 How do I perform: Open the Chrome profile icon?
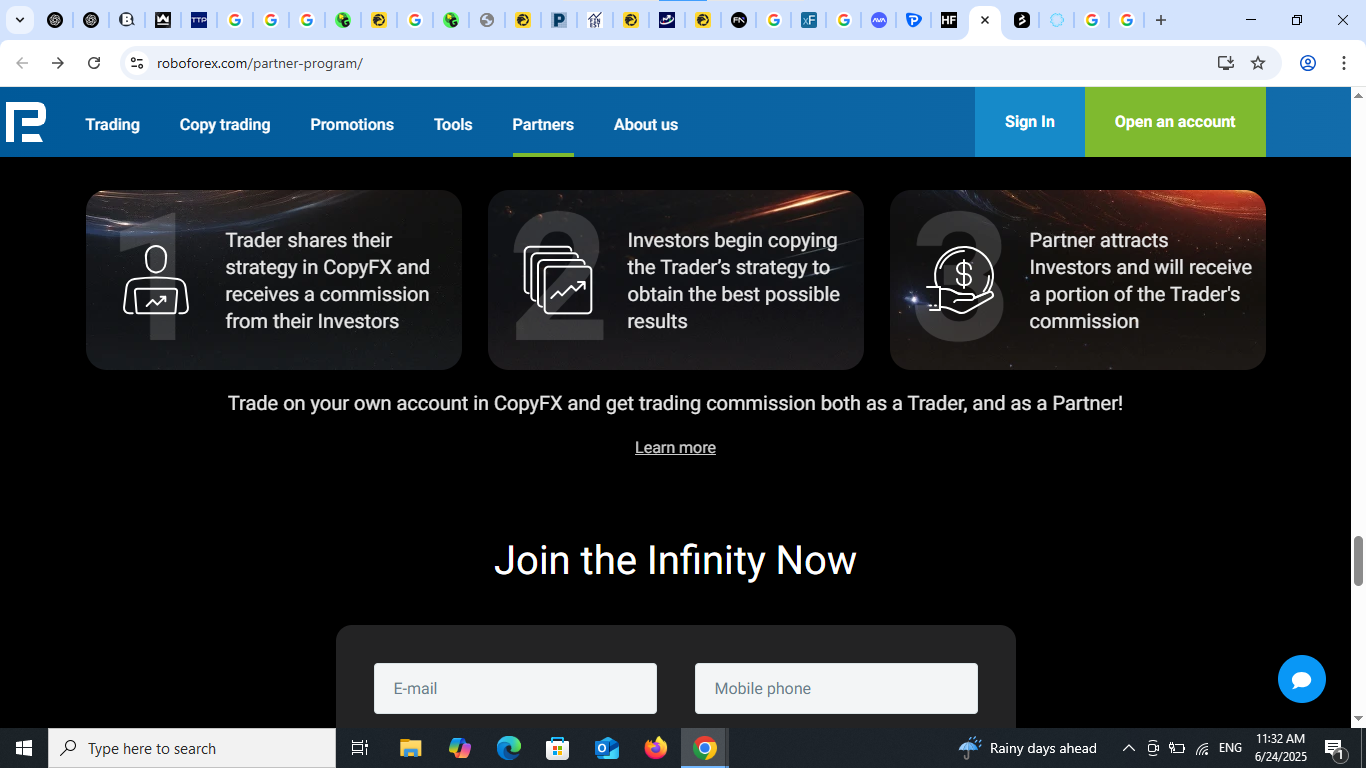1307,63
